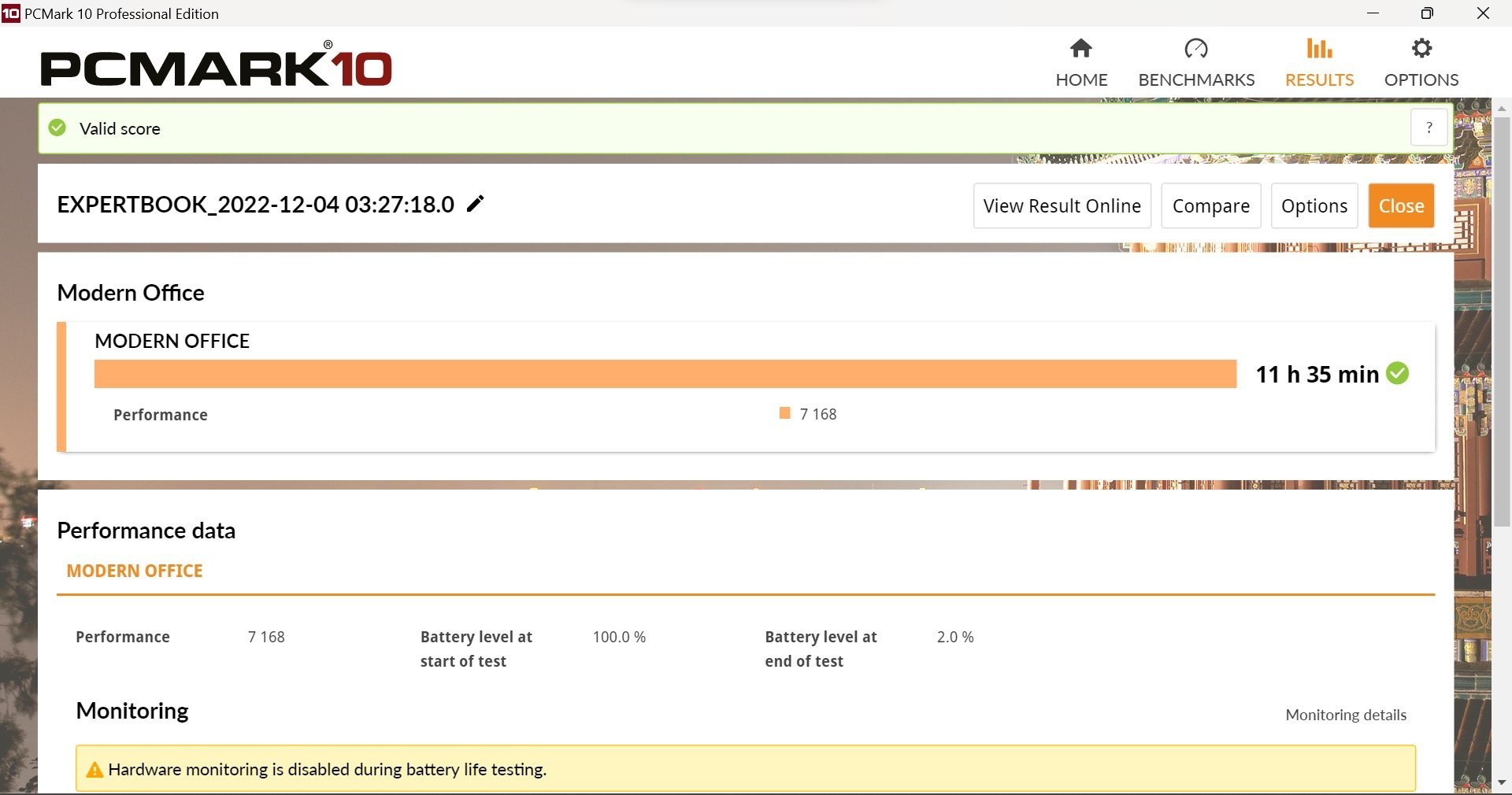1512x795 pixels.
Task: Click the house Home icon
Action: pyautogui.click(x=1081, y=49)
